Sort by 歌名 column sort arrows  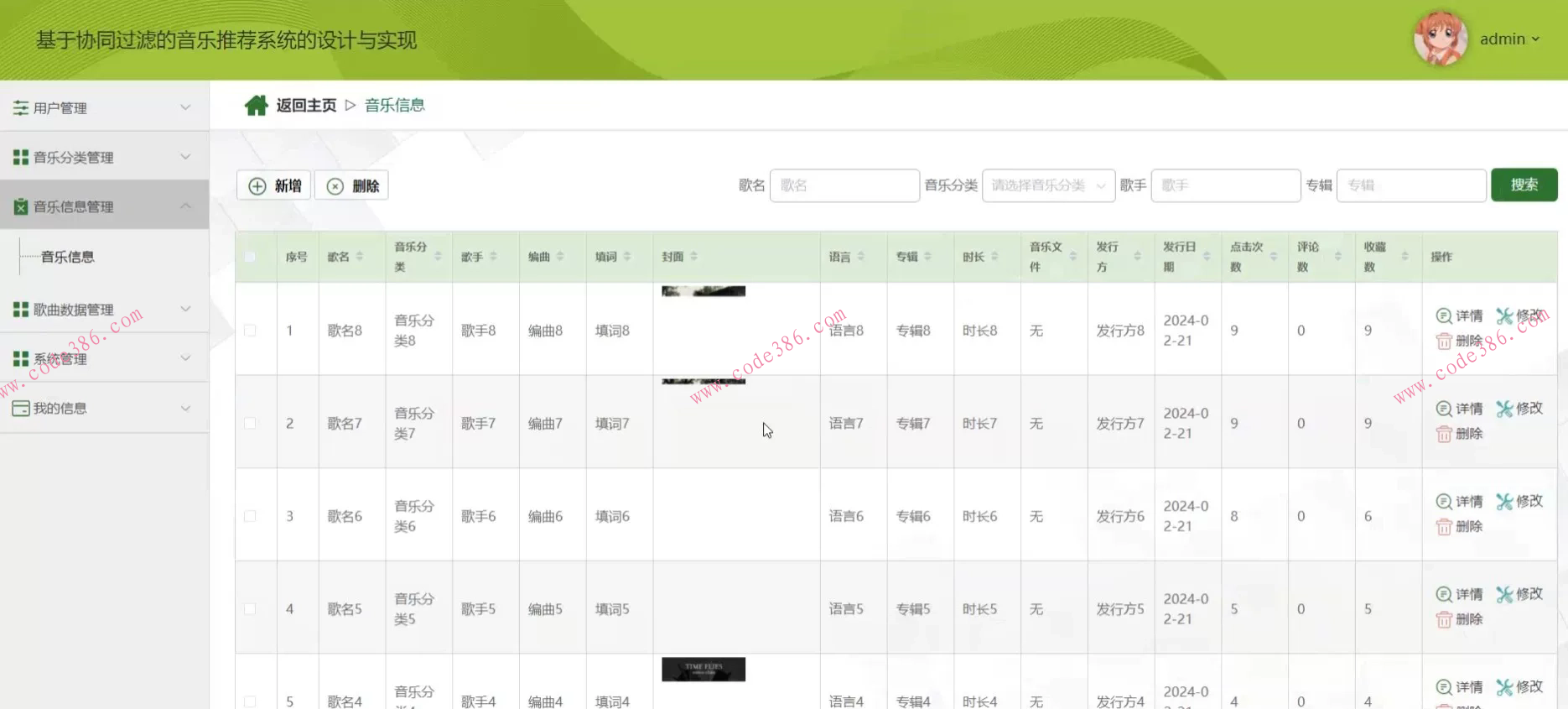click(360, 257)
